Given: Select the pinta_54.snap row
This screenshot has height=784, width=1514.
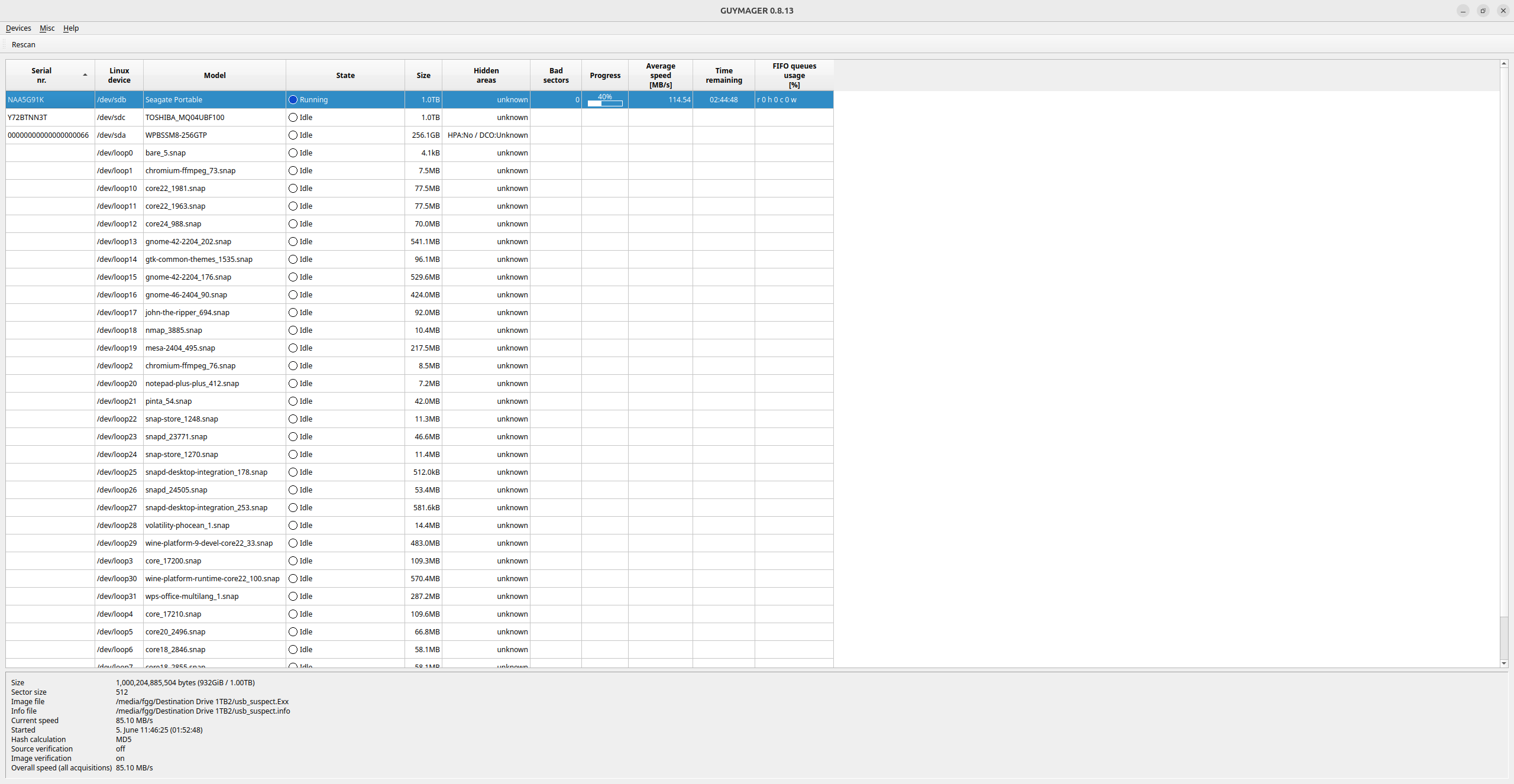Looking at the screenshot, I should pos(169,401).
